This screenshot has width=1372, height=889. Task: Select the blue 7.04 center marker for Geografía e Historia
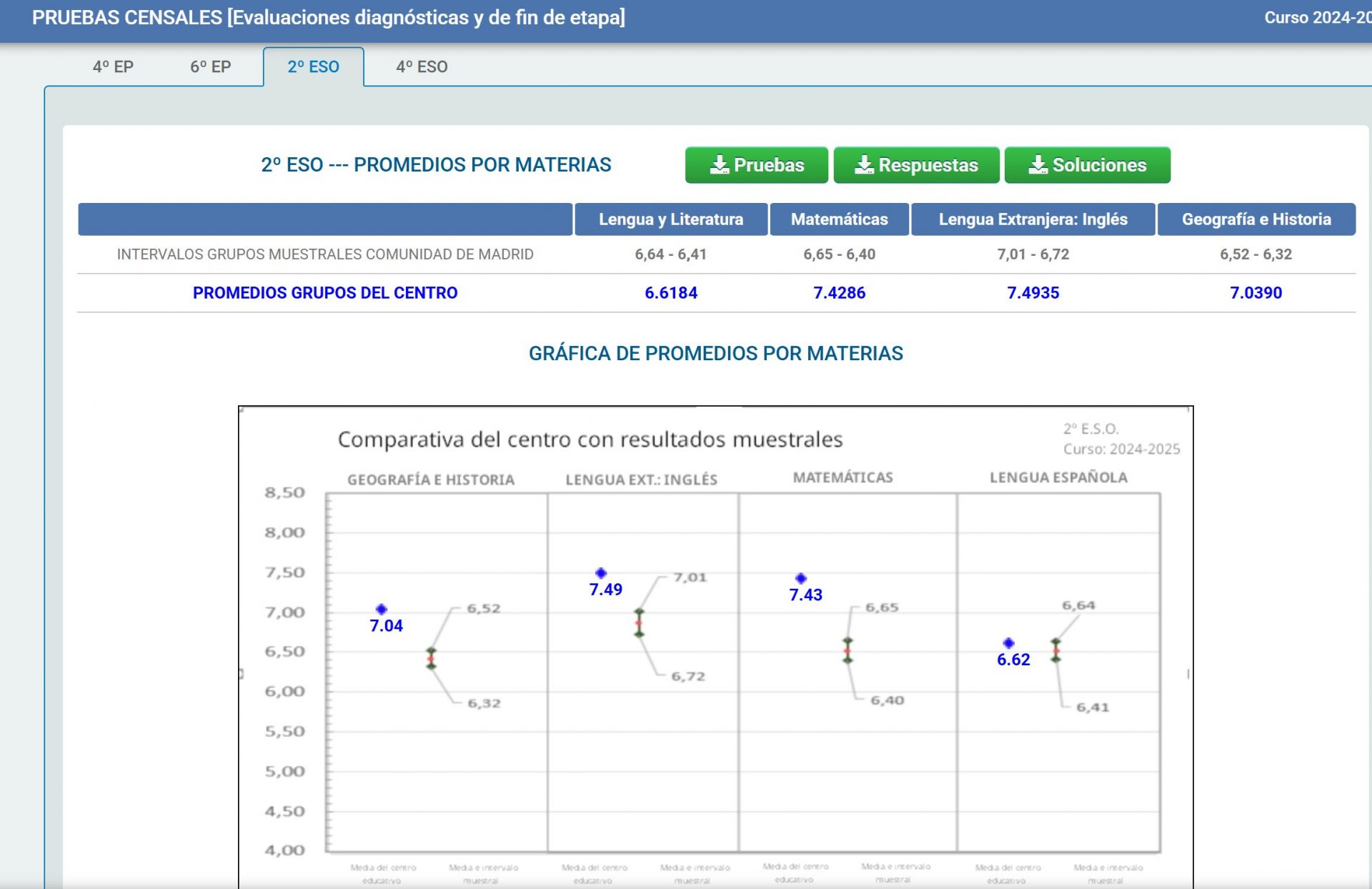click(383, 607)
